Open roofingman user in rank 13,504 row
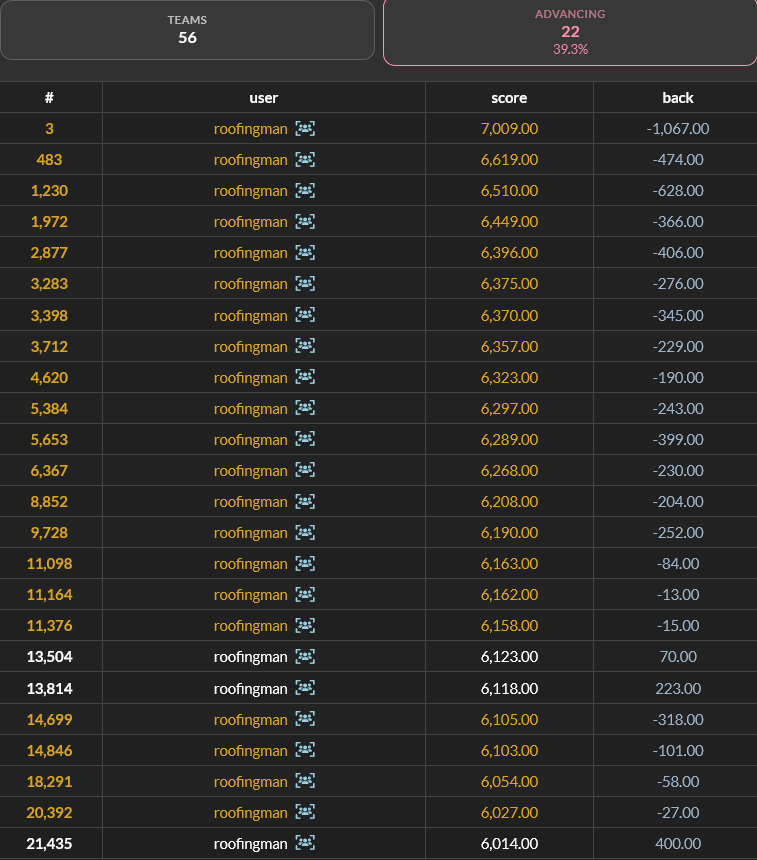This screenshot has height=860, width=757. click(x=250, y=657)
